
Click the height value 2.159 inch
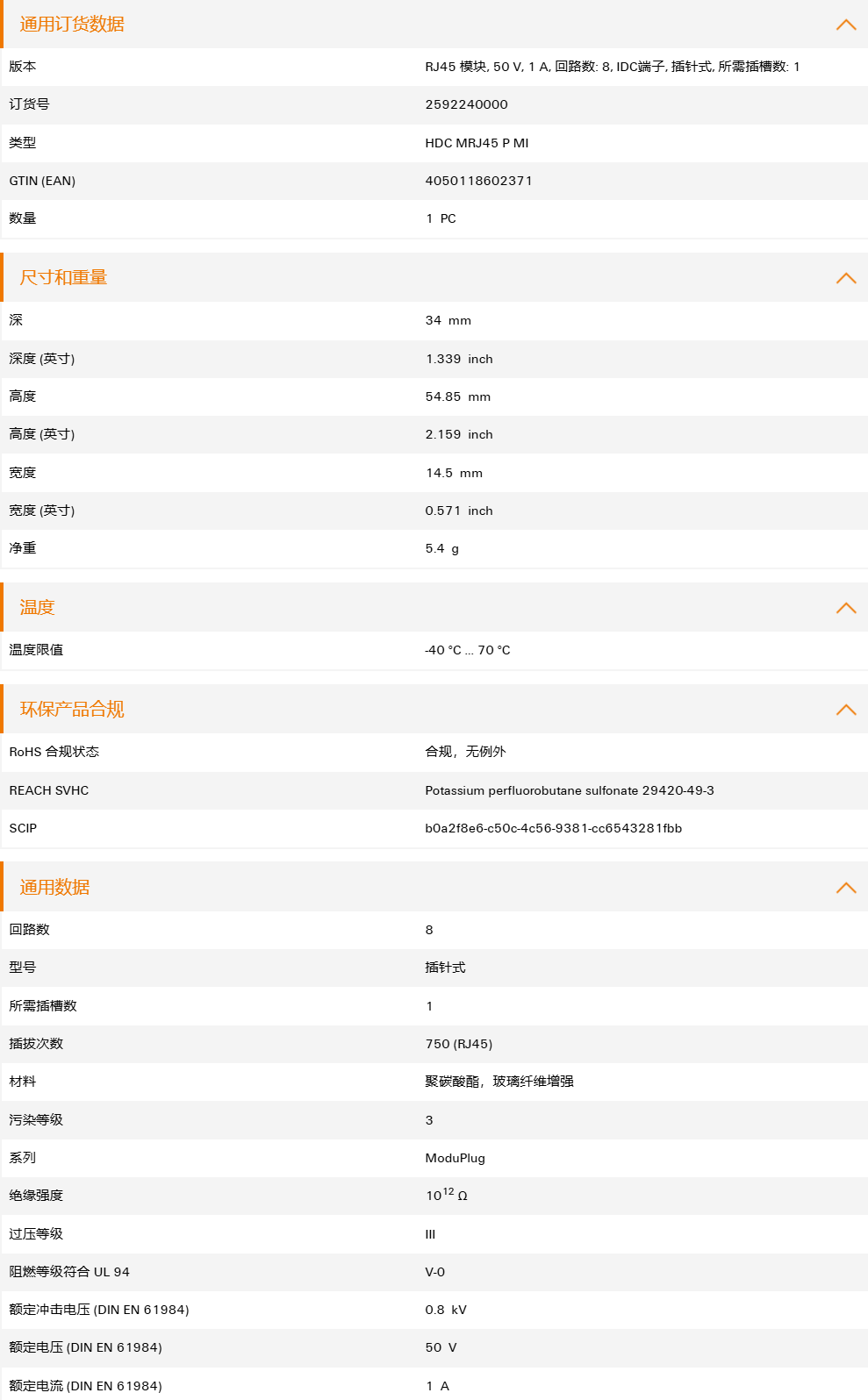pyautogui.click(x=459, y=434)
